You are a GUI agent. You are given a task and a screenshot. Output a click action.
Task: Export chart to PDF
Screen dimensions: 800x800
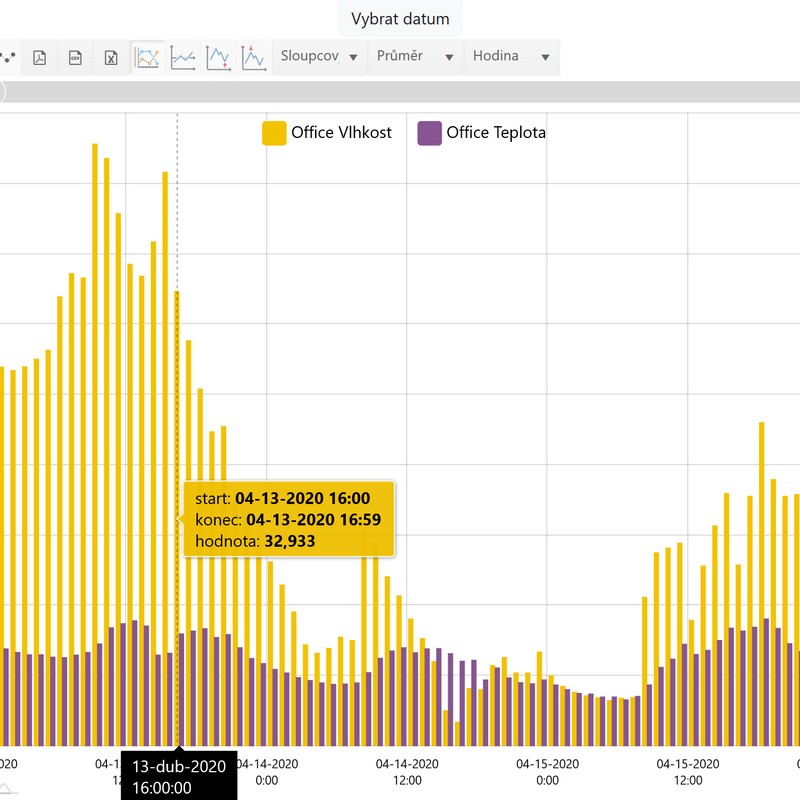[x=39, y=58]
